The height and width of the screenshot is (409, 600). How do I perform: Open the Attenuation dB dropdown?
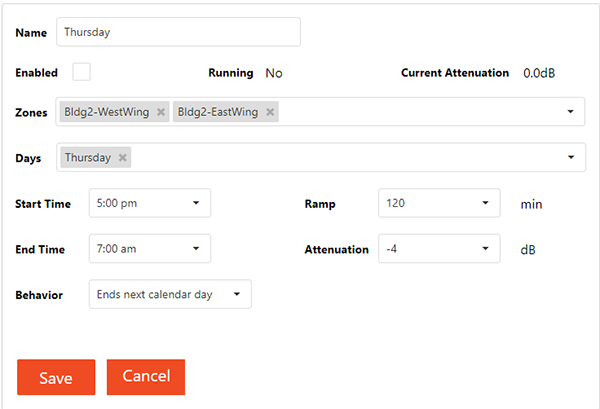[x=439, y=249]
